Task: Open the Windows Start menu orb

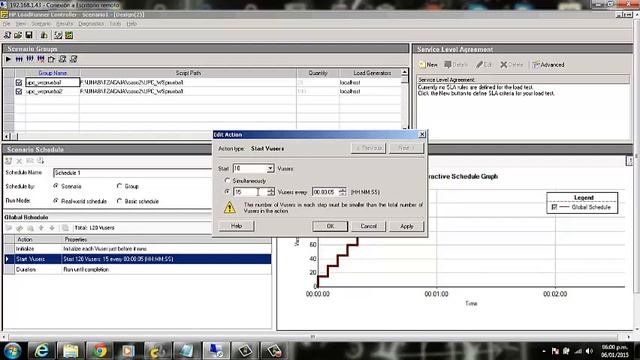Action: (12, 351)
